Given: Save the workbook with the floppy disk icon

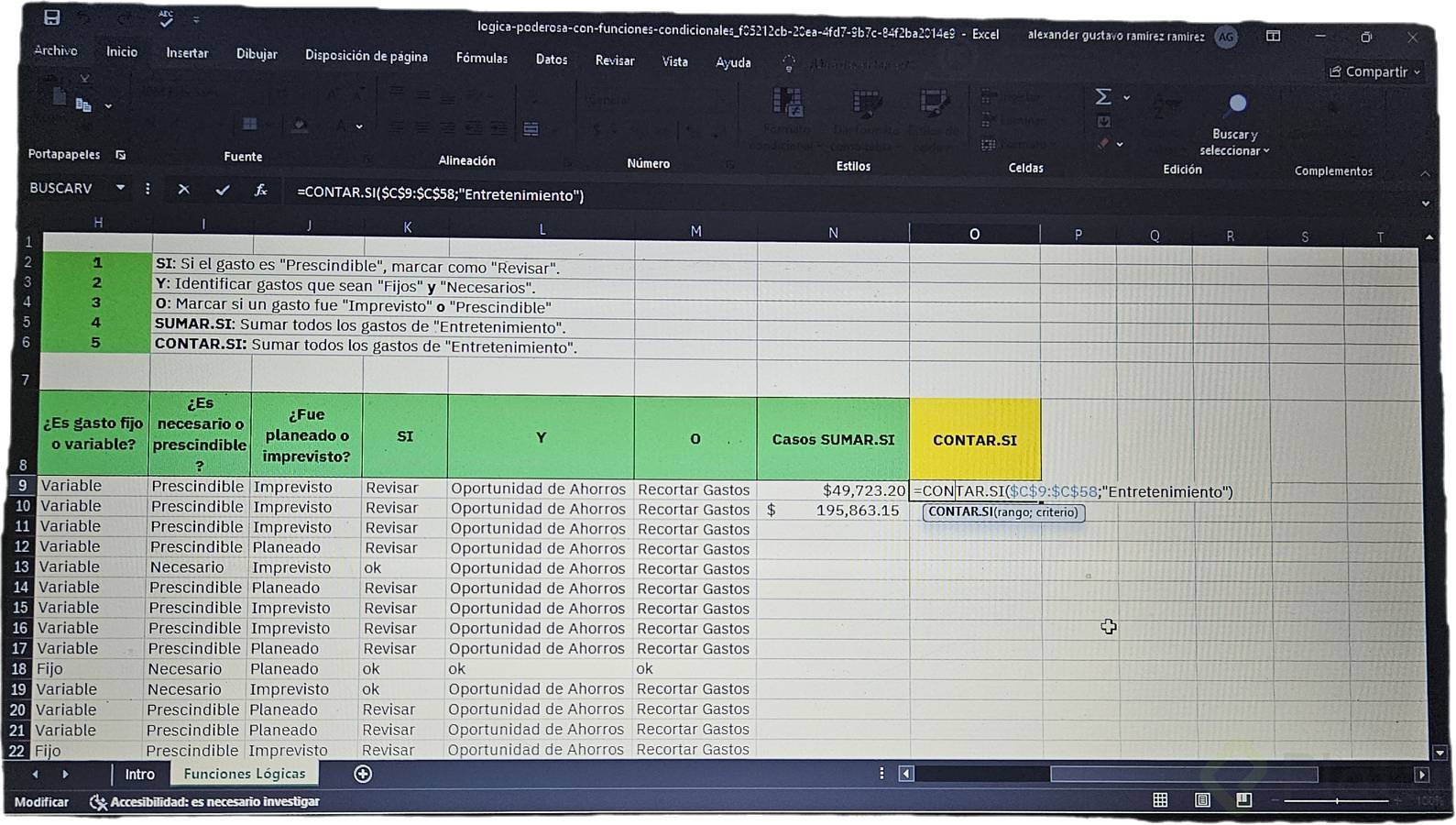Looking at the screenshot, I should point(52,16).
